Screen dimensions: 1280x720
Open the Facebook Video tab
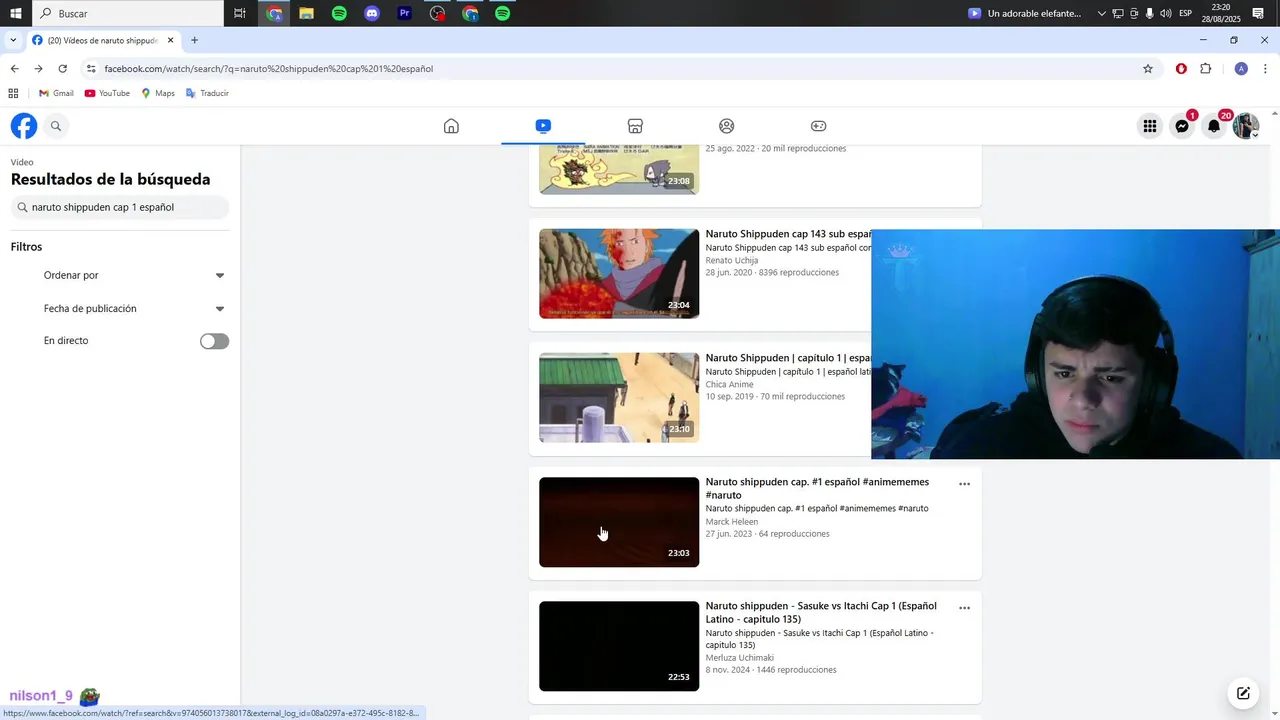click(543, 126)
